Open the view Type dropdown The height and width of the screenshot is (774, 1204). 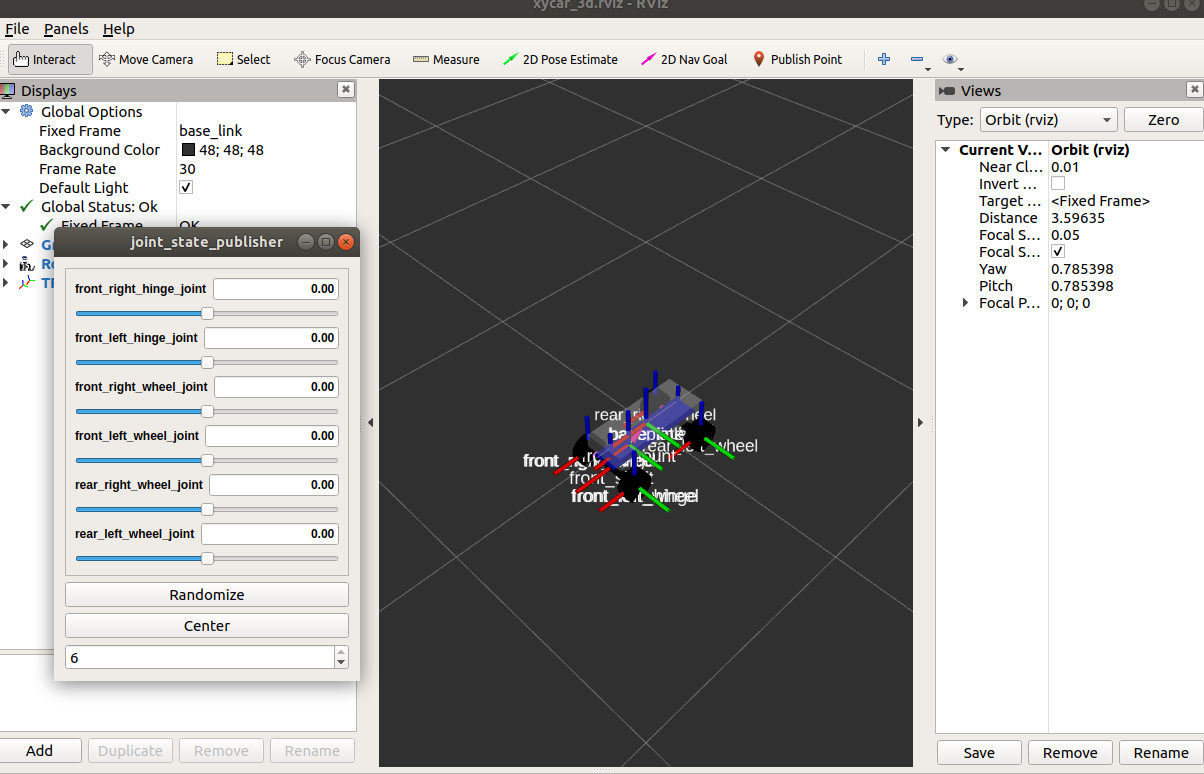(x=1048, y=120)
